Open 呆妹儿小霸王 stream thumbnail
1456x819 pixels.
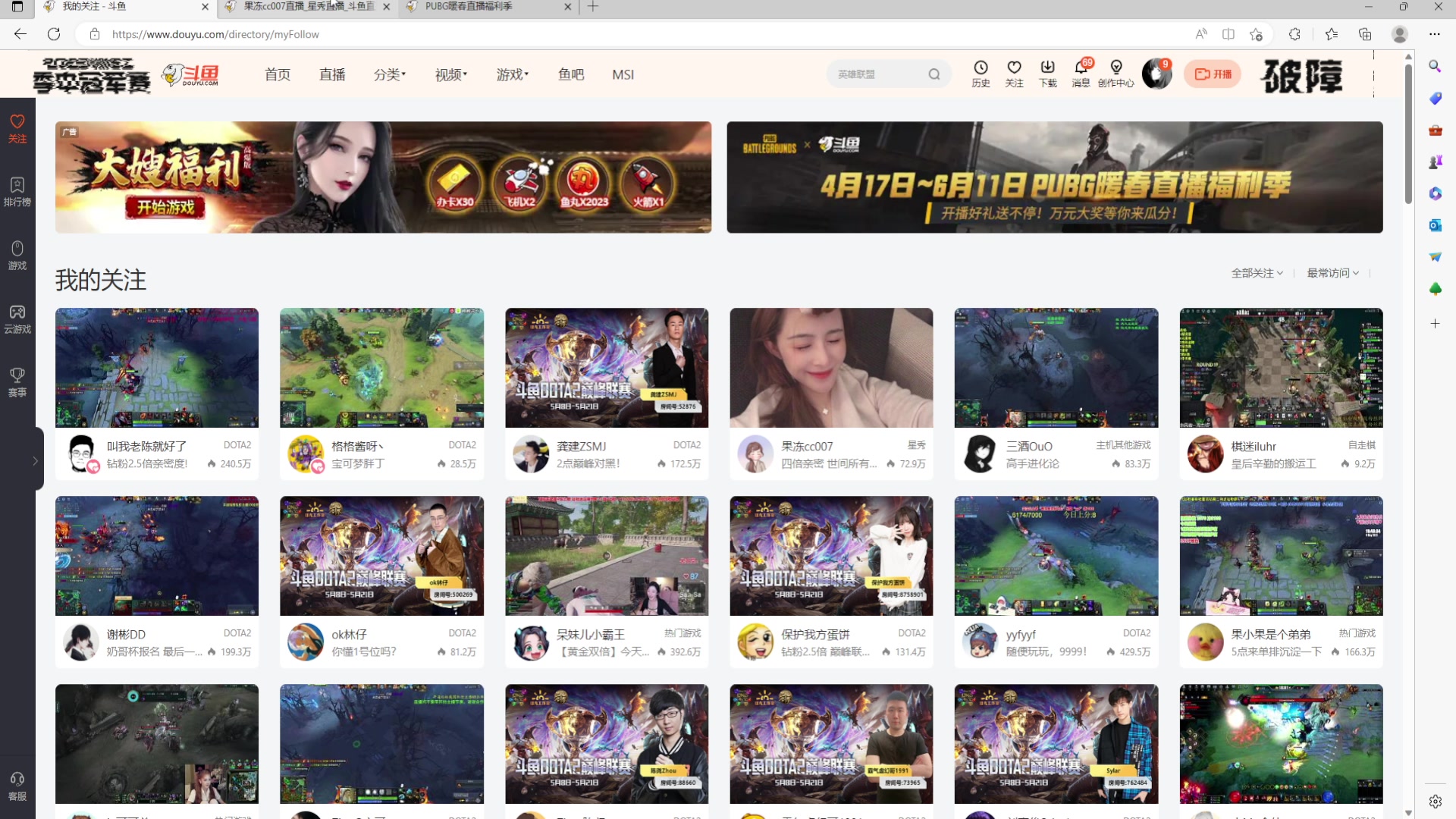(607, 556)
